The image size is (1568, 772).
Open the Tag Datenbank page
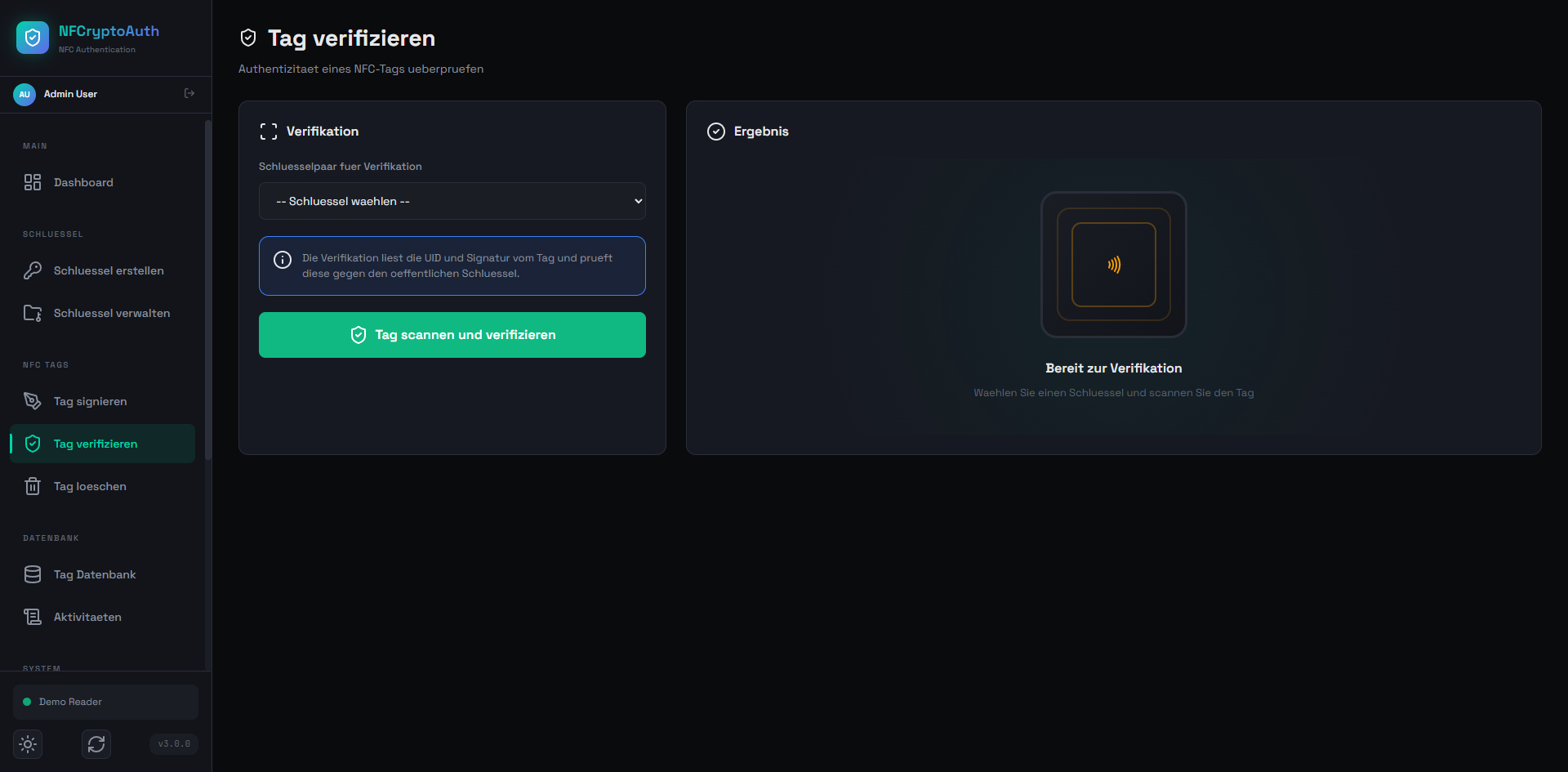[95, 574]
